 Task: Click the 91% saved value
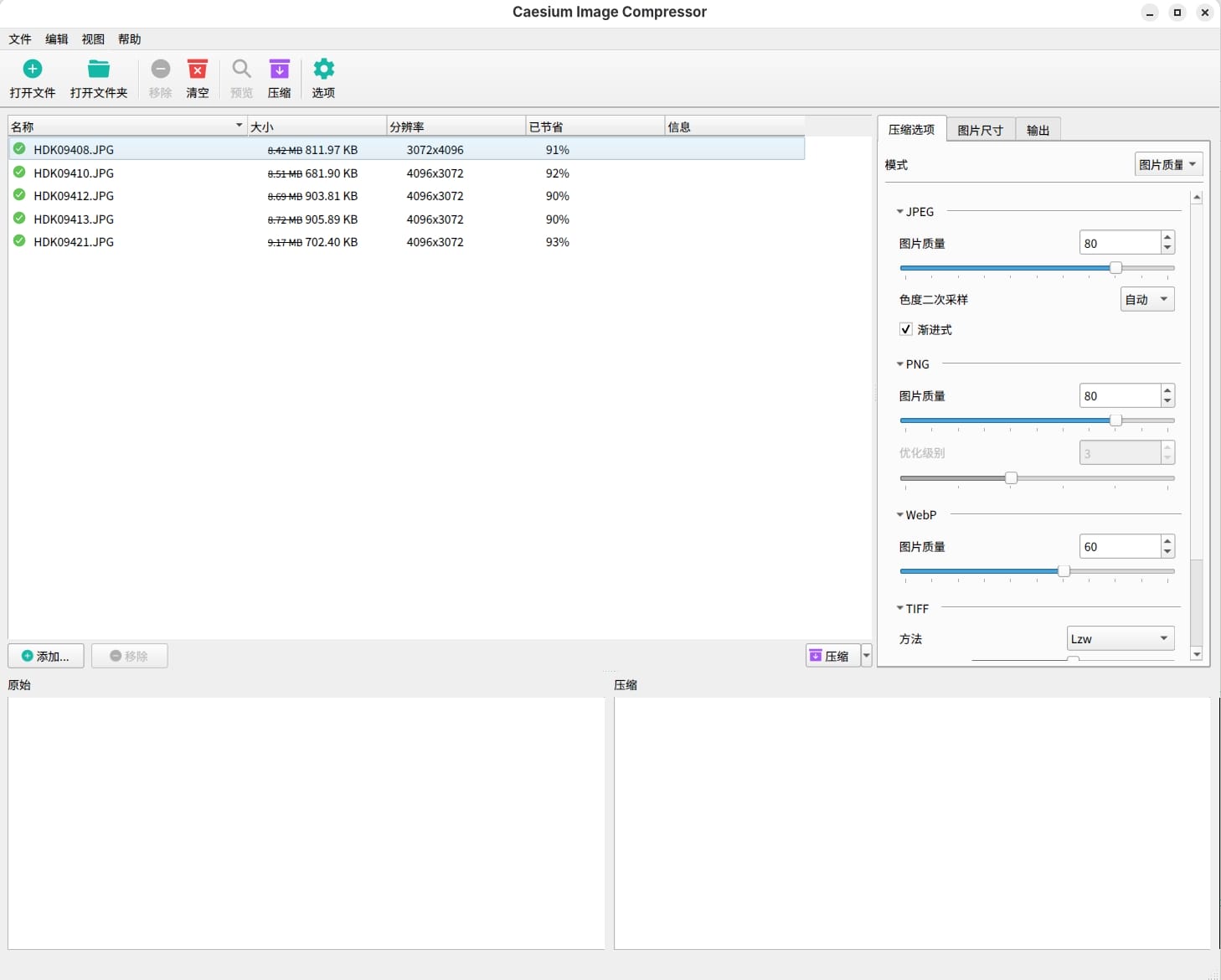pyautogui.click(x=558, y=150)
